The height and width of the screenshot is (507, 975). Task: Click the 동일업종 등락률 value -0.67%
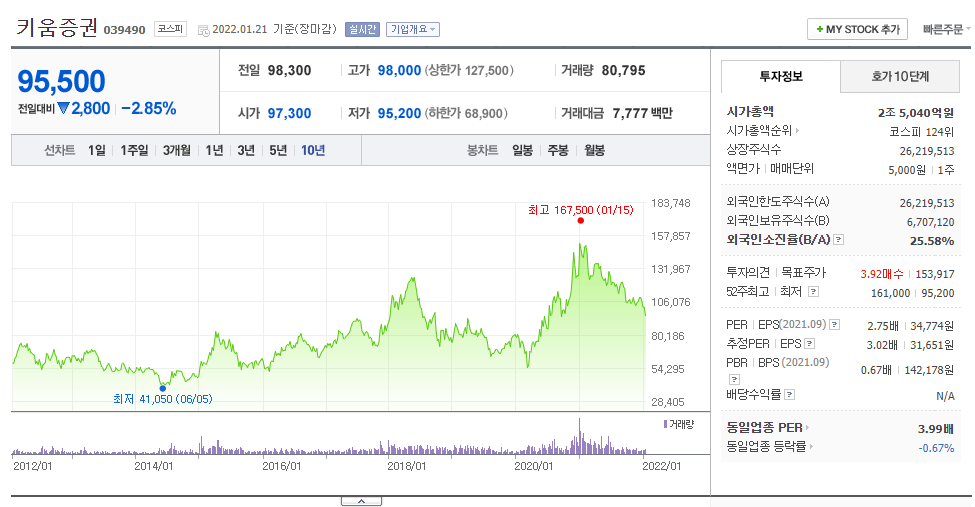pyautogui.click(x=936, y=448)
